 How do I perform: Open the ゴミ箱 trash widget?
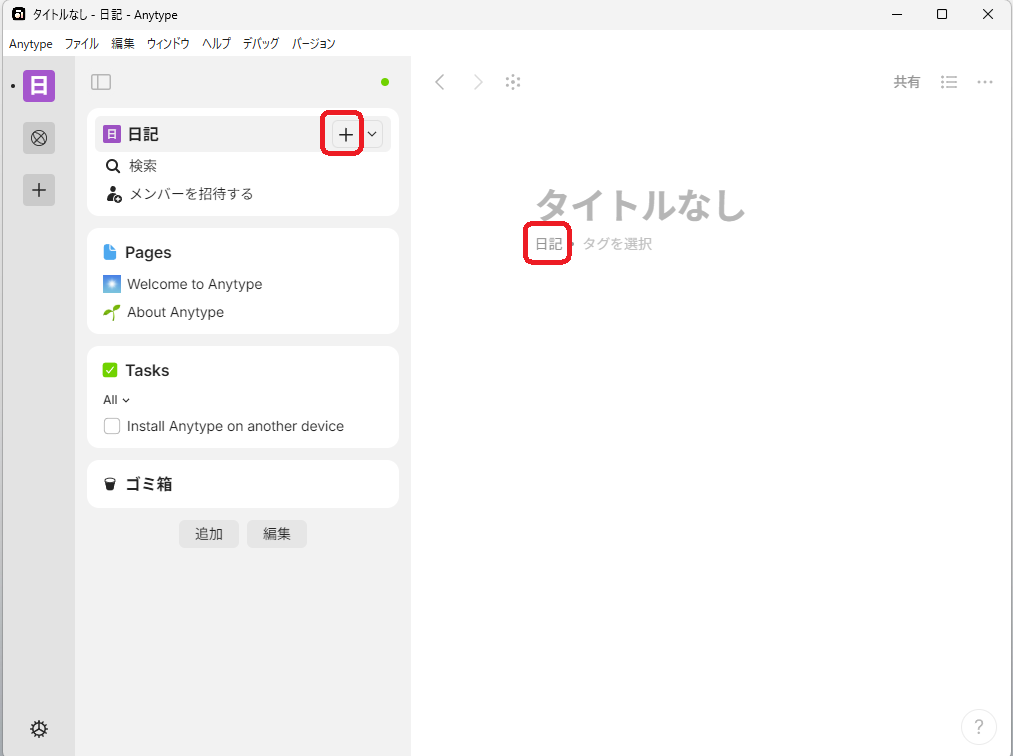243,484
